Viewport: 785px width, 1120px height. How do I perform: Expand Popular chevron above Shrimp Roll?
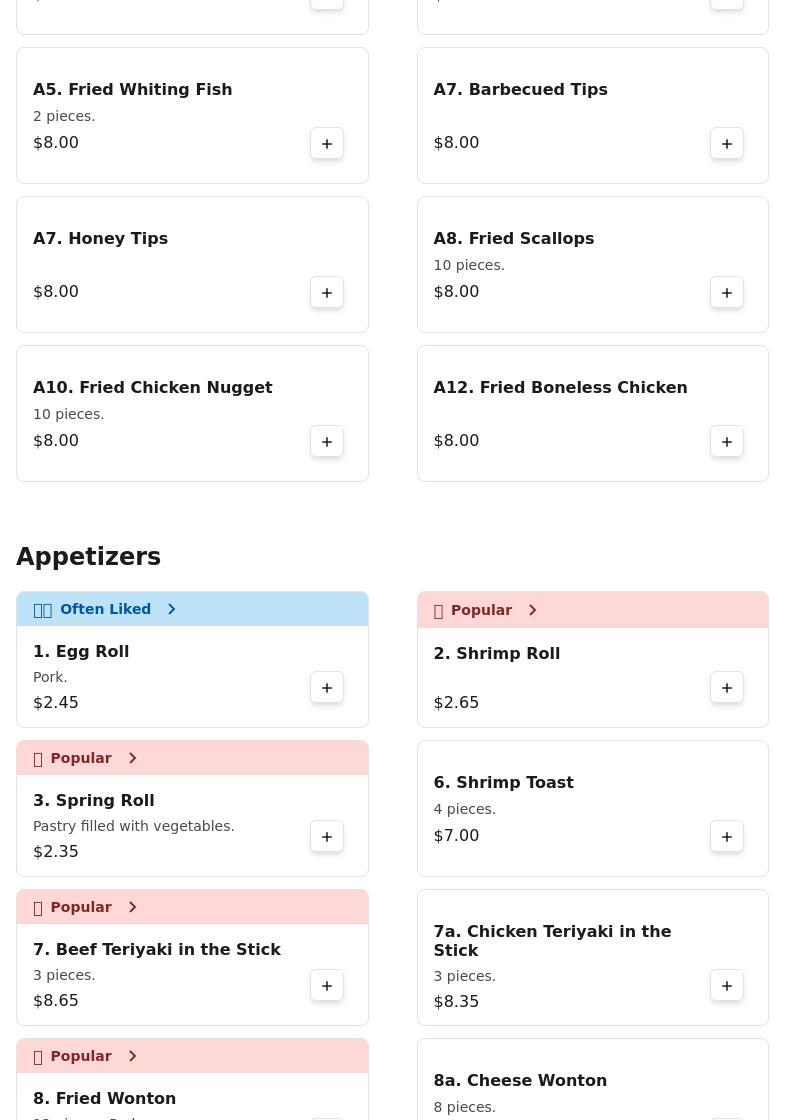click(532, 610)
